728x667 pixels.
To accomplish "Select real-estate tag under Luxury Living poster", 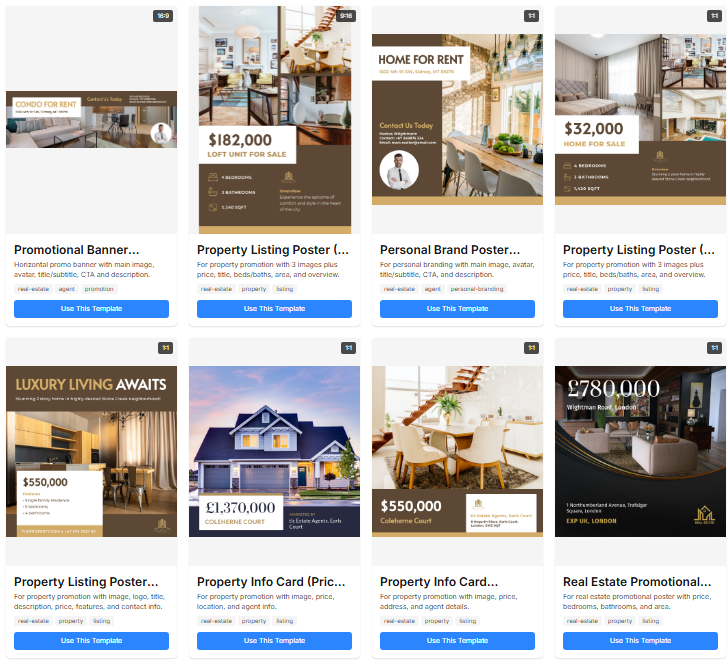I will click(33, 621).
